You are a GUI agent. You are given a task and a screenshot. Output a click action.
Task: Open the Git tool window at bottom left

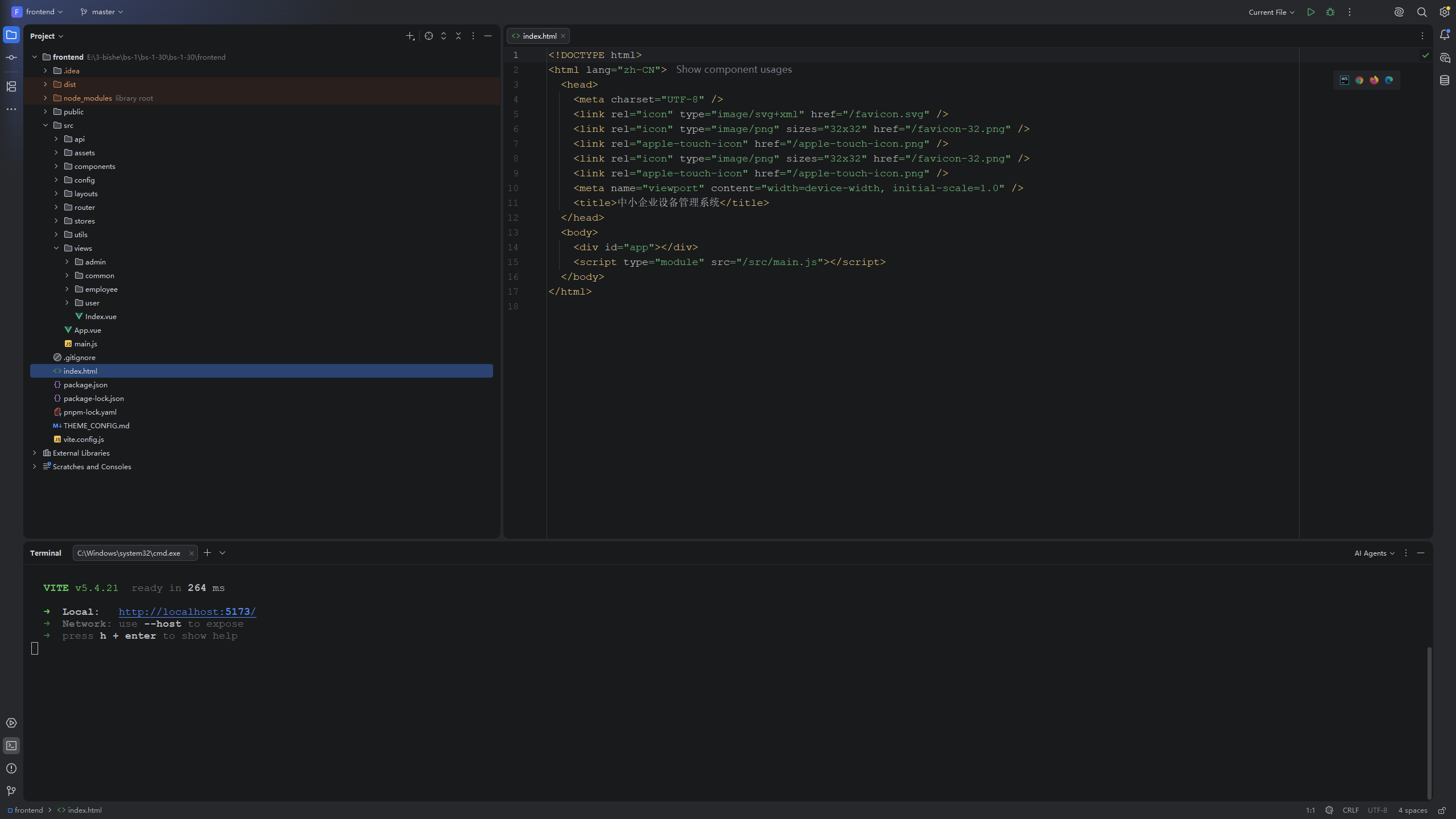(11, 791)
